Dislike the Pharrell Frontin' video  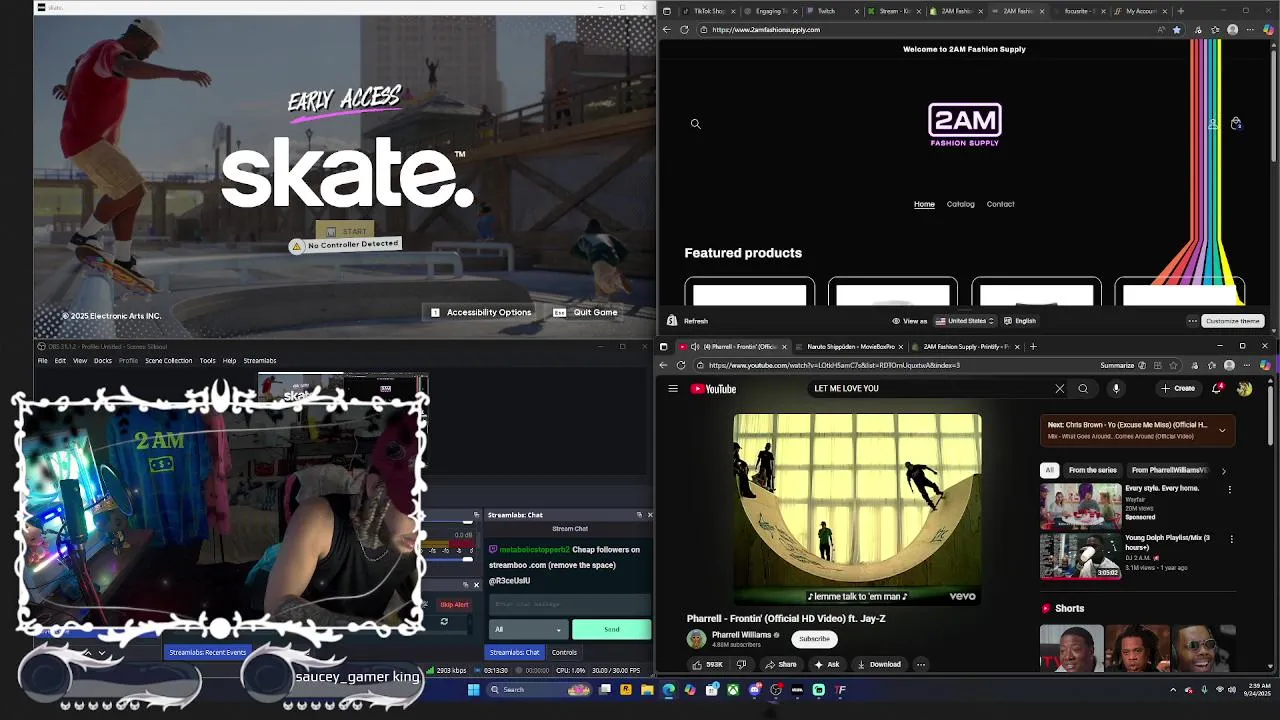tap(741, 665)
